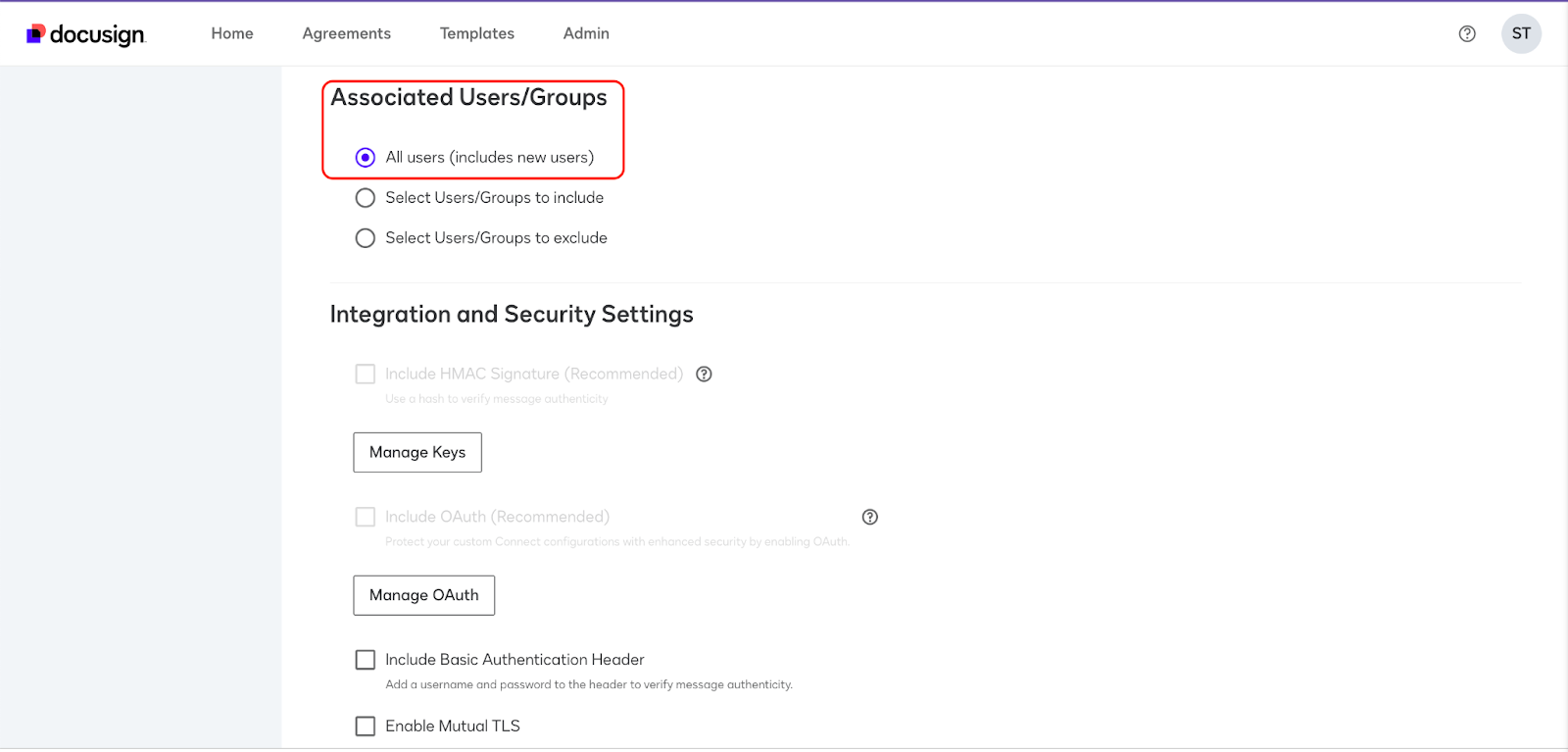This screenshot has height=752, width=1568.
Task: Open the help icon in top bar
Action: 1467,34
